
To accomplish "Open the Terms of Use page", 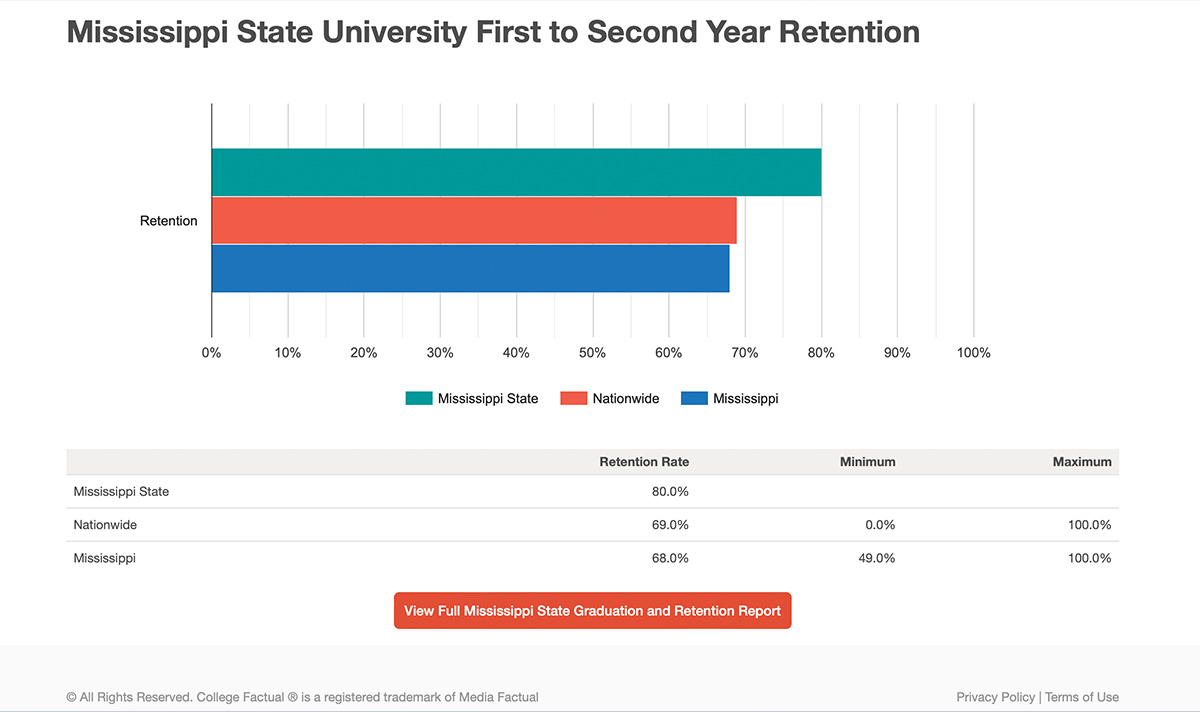I will (1082, 697).
